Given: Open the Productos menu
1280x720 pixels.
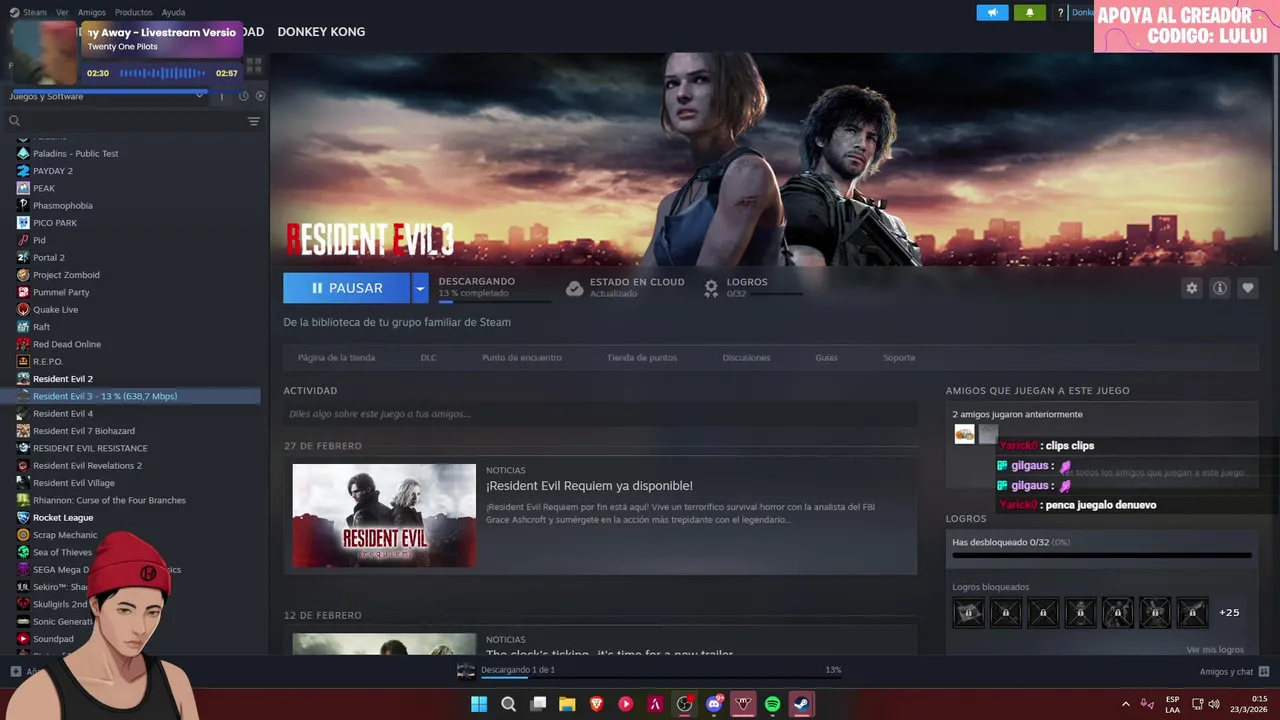Looking at the screenshot, I should 133,12.
